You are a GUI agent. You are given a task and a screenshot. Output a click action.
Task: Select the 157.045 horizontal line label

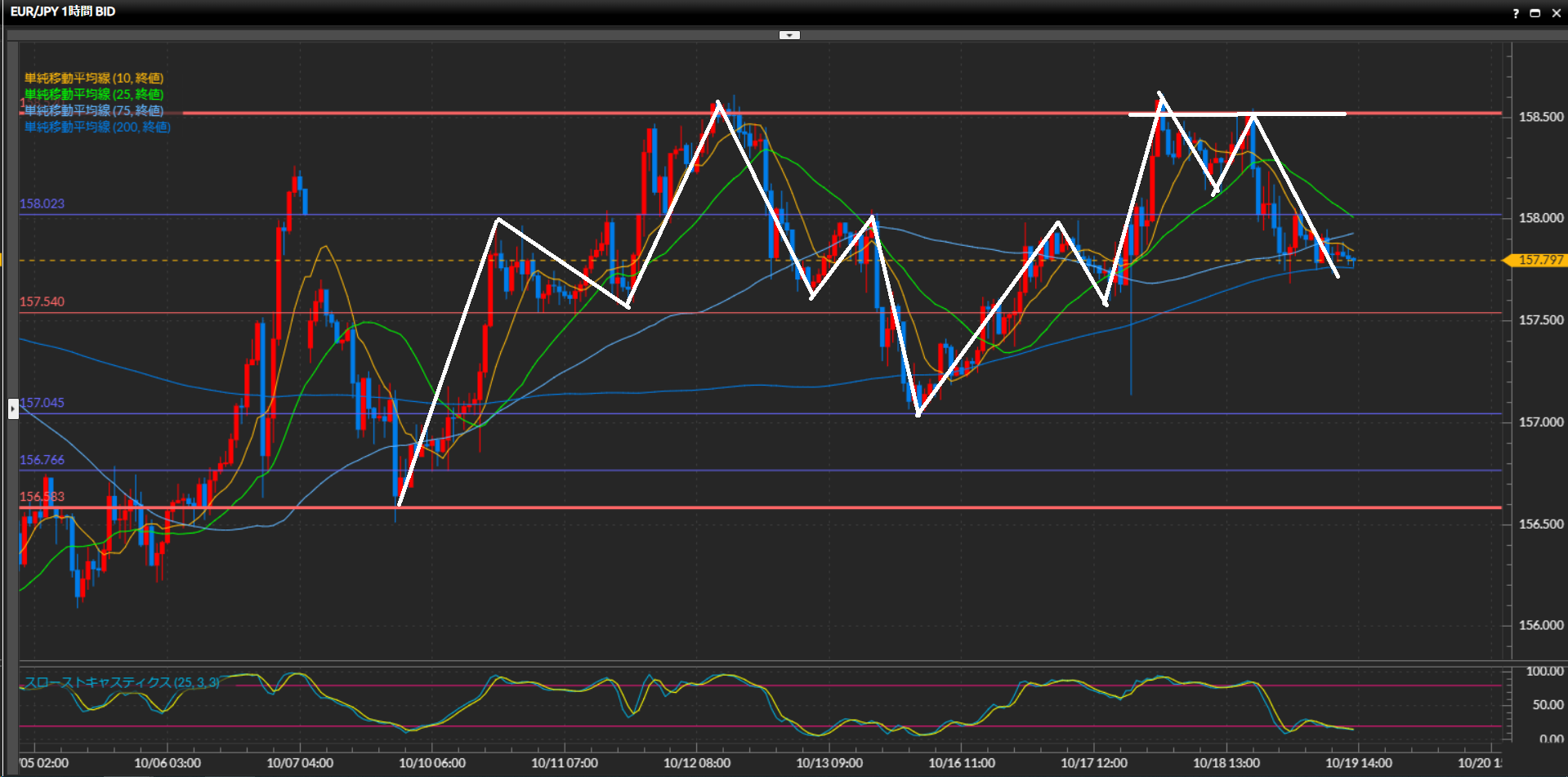tap(42, 403)
